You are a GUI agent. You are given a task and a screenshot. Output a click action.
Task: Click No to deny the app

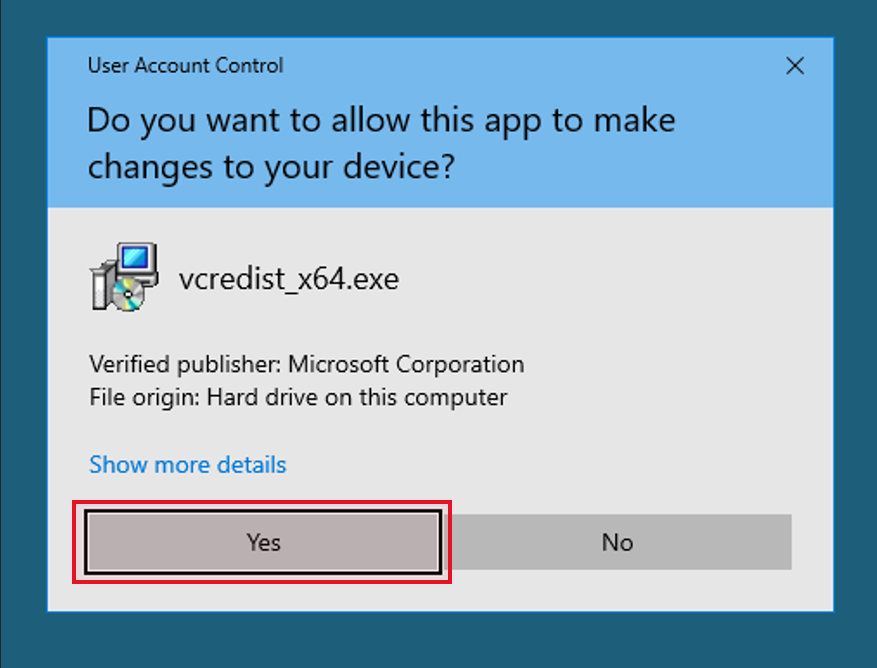(x=617, y=542)
